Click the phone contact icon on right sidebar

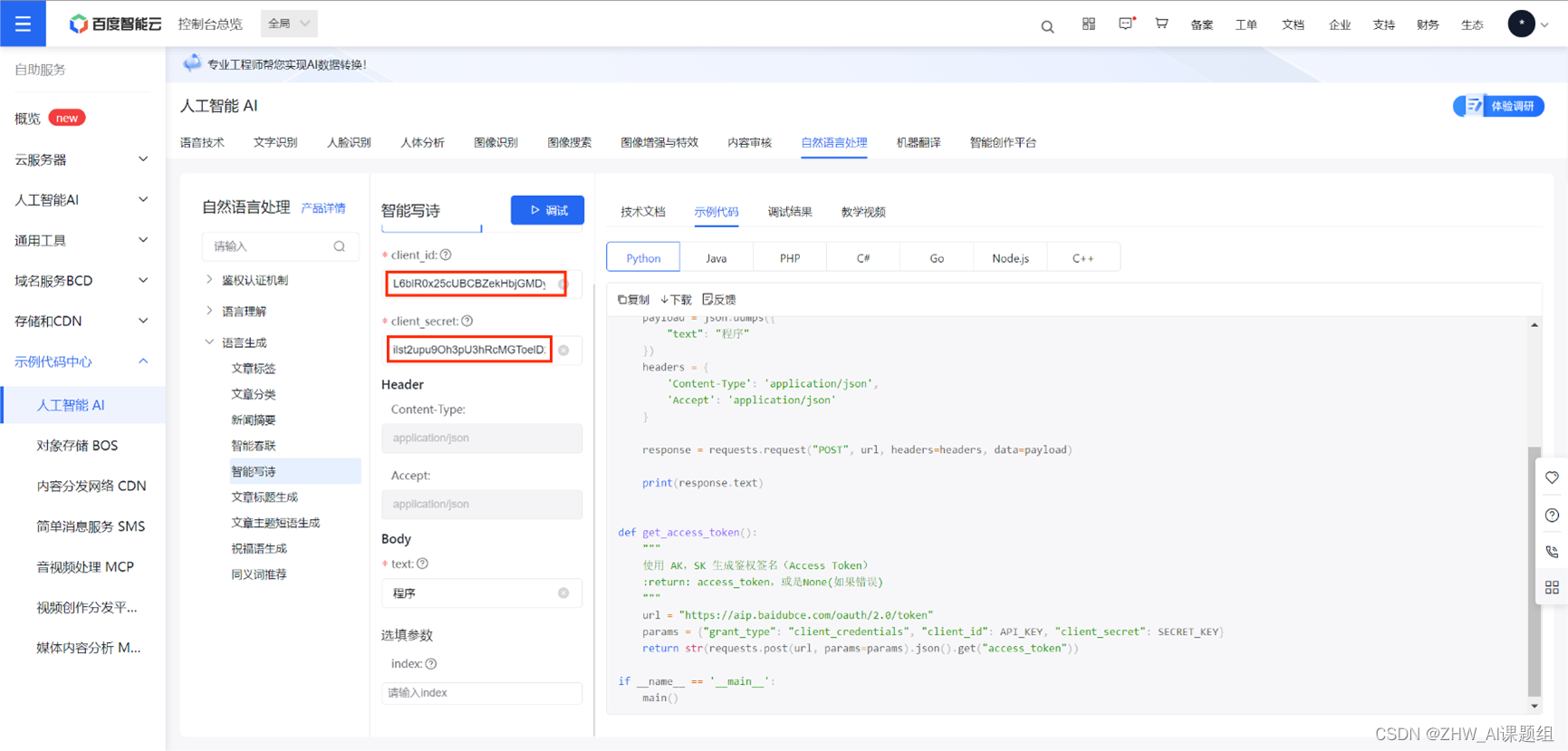pos(1552,551)
